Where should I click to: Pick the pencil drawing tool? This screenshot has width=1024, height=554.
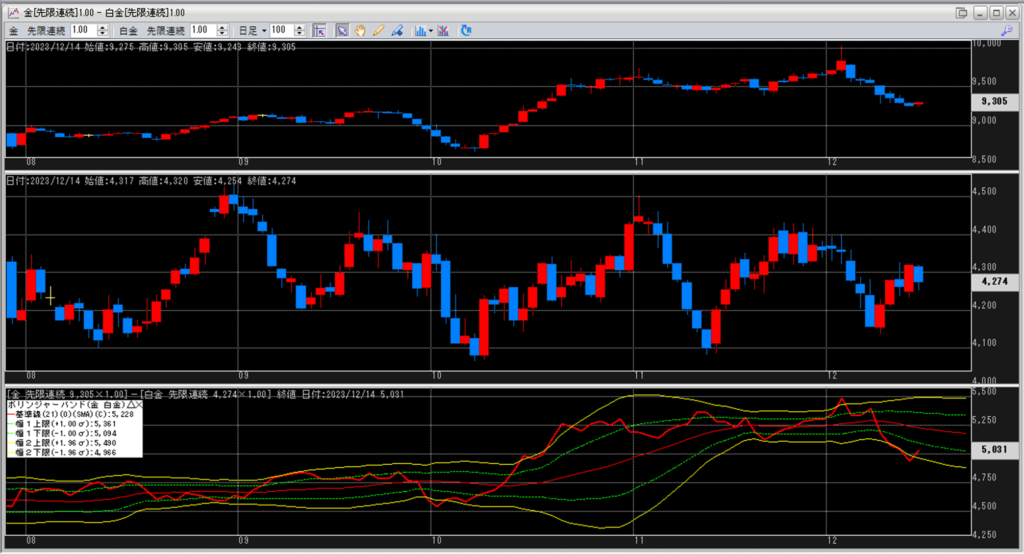379,30
